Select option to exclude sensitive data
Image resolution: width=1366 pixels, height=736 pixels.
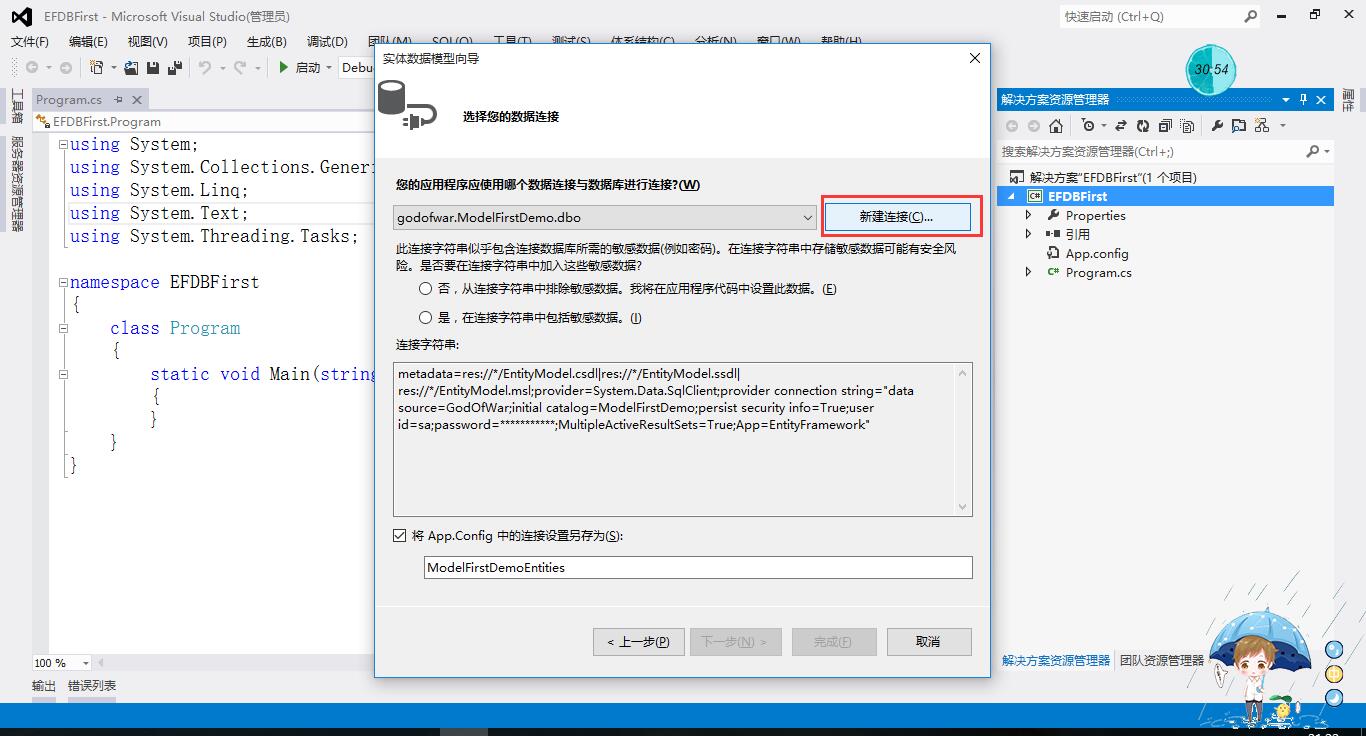427,288
